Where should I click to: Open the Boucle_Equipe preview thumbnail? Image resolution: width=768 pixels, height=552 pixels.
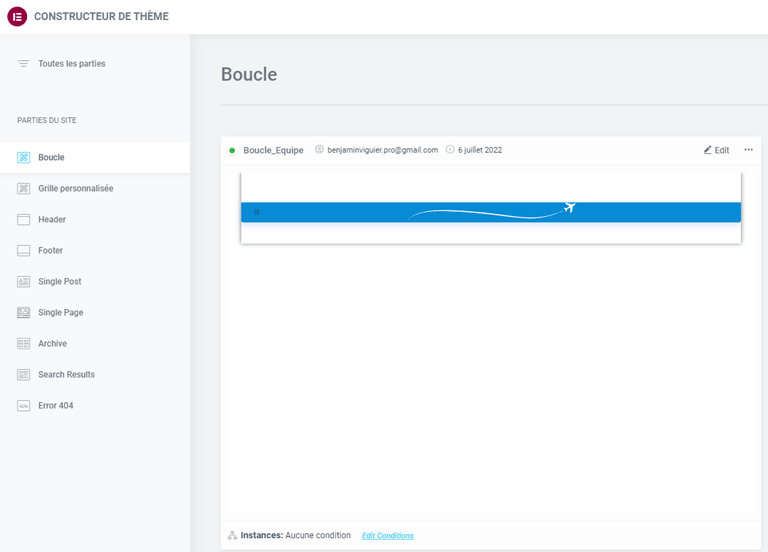(490, 208)
